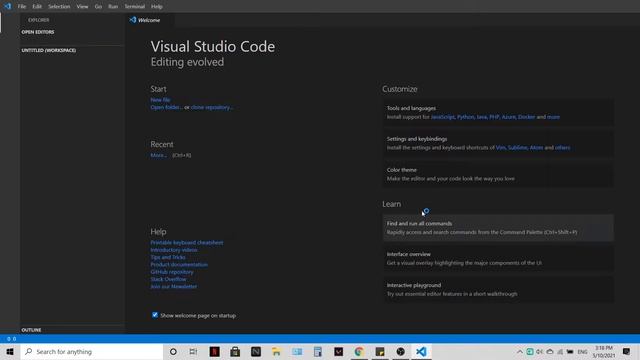This screenshot has width=640, height=360.
Task: Click the Visual Studio Code taskbar icon
Action: (421, 351)
